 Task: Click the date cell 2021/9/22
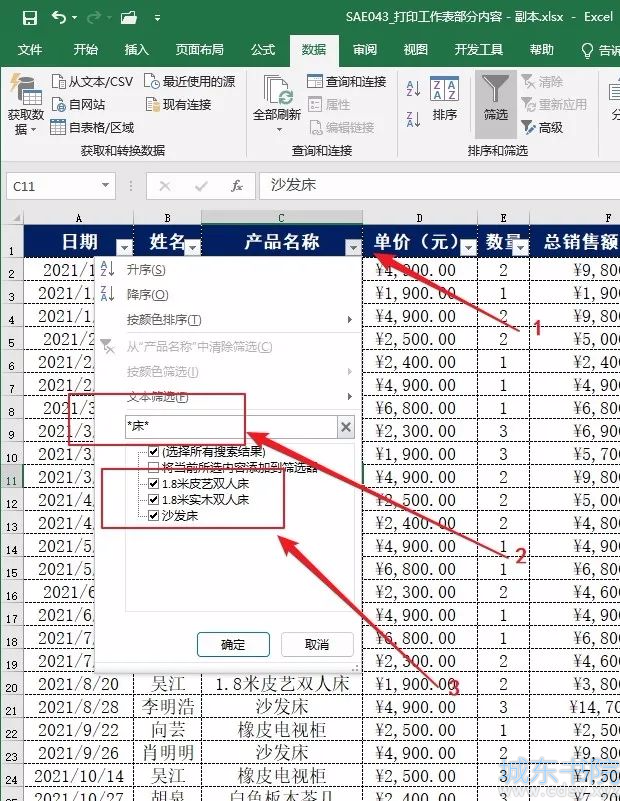pos(79,730)
